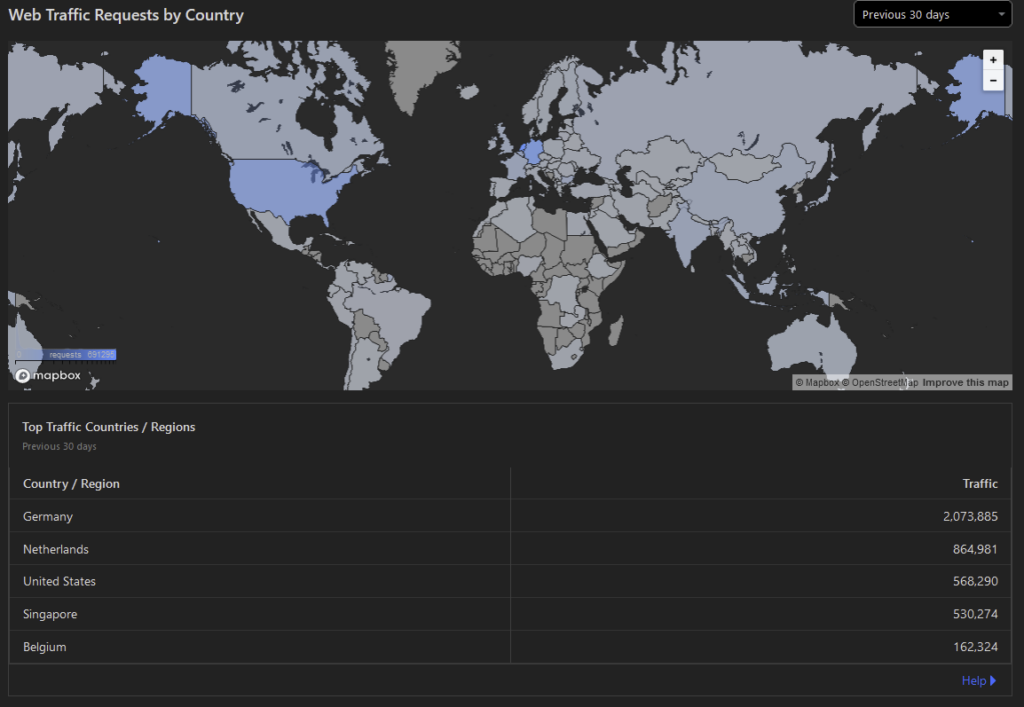
Task: Click traffic value 864,981
Action: tap(975, 549)
